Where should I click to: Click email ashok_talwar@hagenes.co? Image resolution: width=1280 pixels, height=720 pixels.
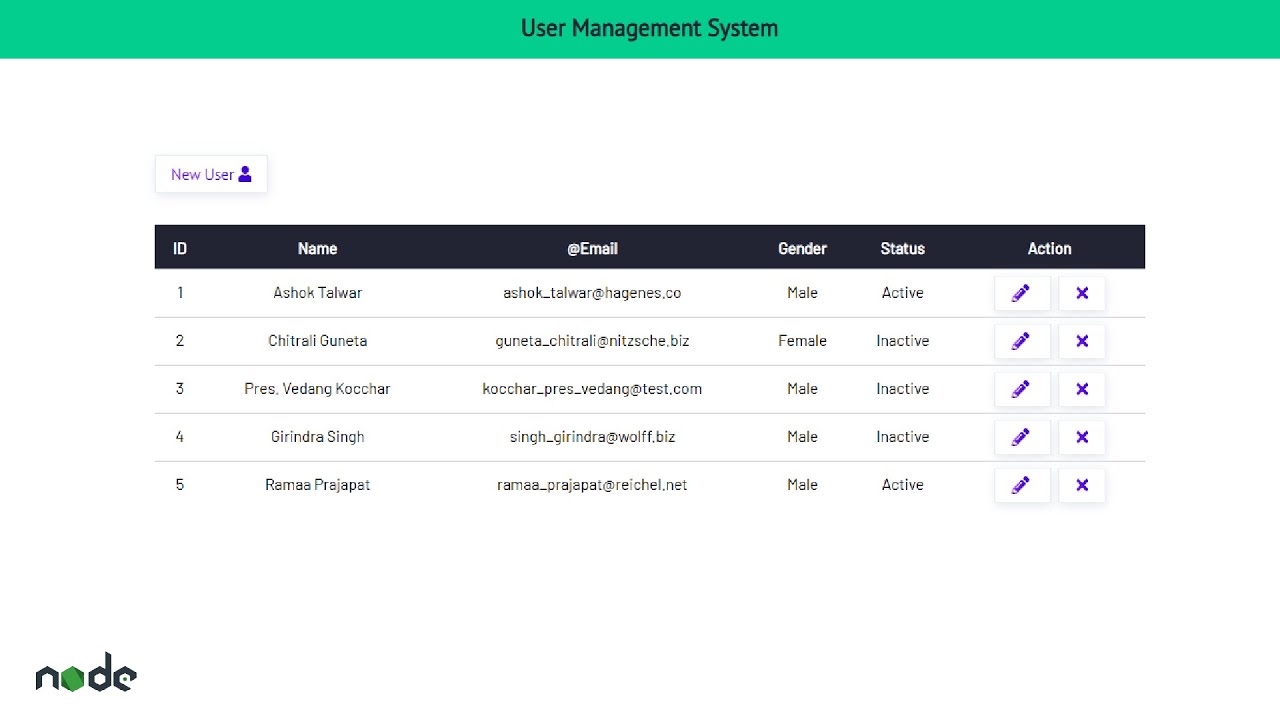[x=592, y=293]
